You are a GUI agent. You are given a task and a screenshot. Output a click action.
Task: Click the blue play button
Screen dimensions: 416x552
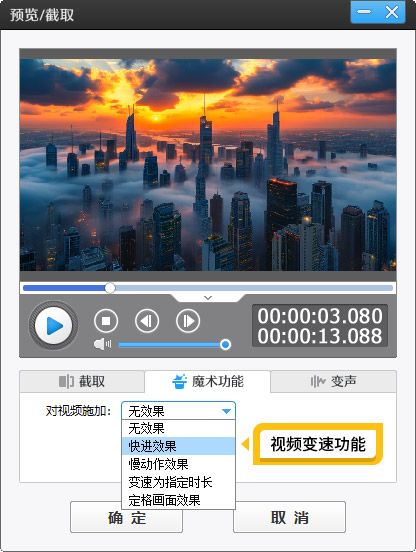coord(53,325)
